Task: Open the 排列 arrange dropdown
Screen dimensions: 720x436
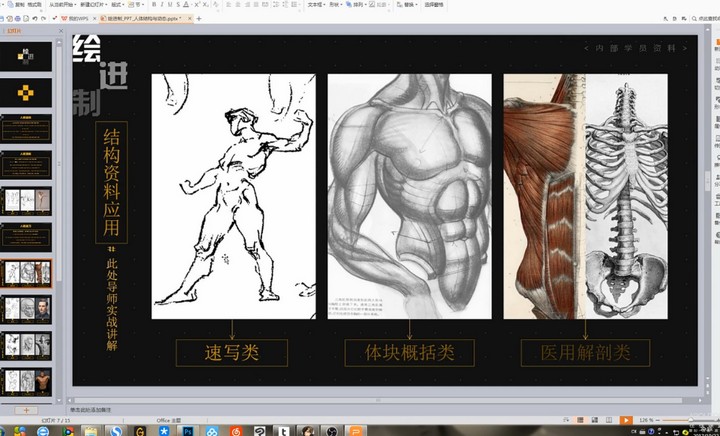Action: 356,4
